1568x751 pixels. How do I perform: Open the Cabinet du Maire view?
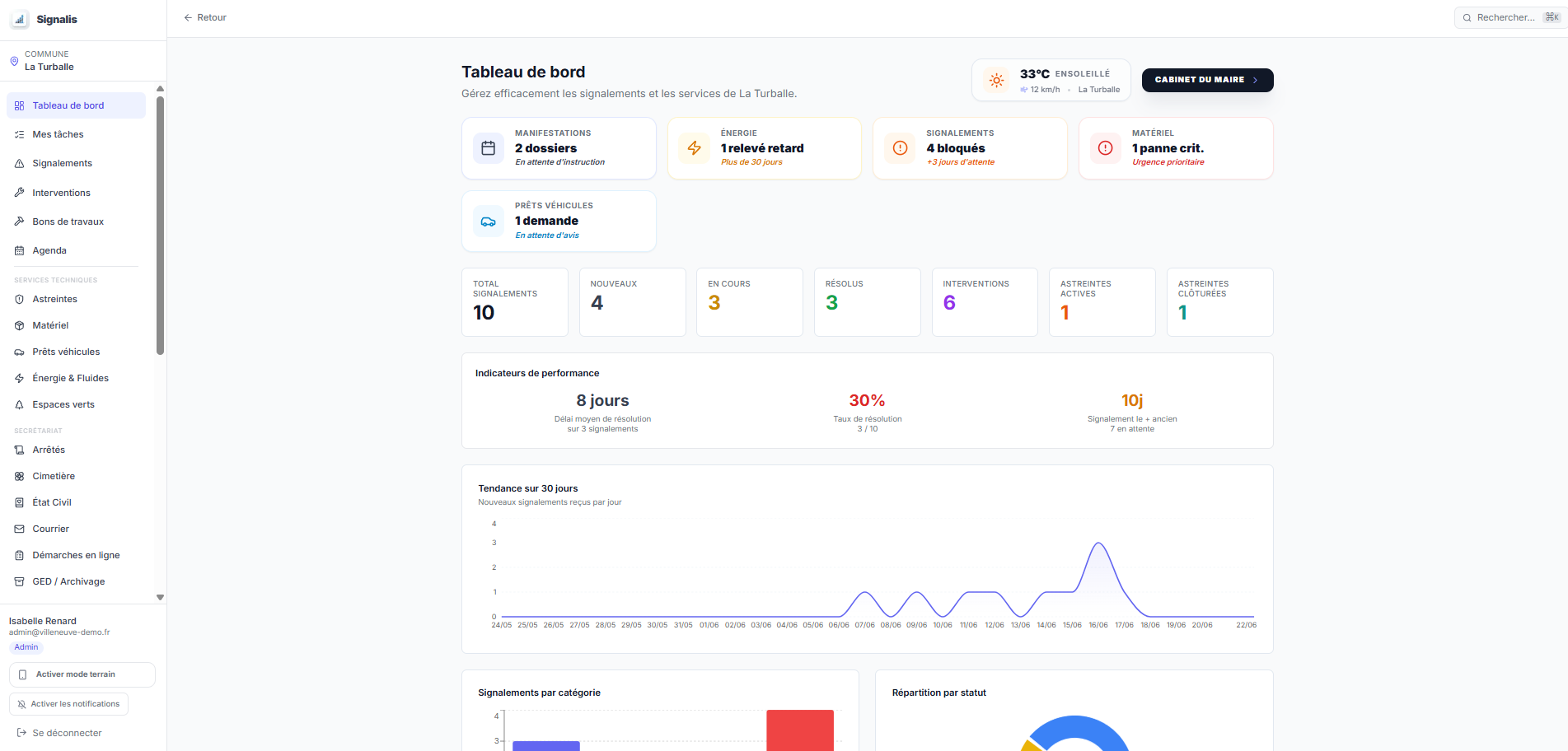(x=1207, y=80)
